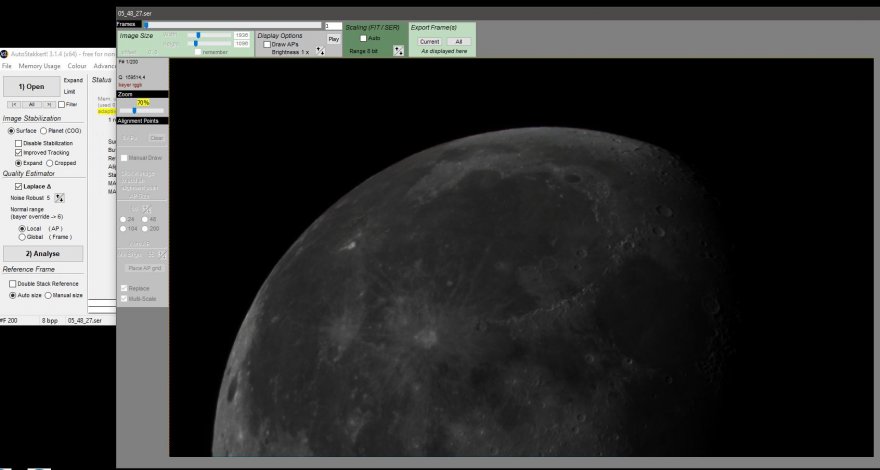This screenshot has height=470, width=880.
Task: Click the All files button
Action: 31,104
